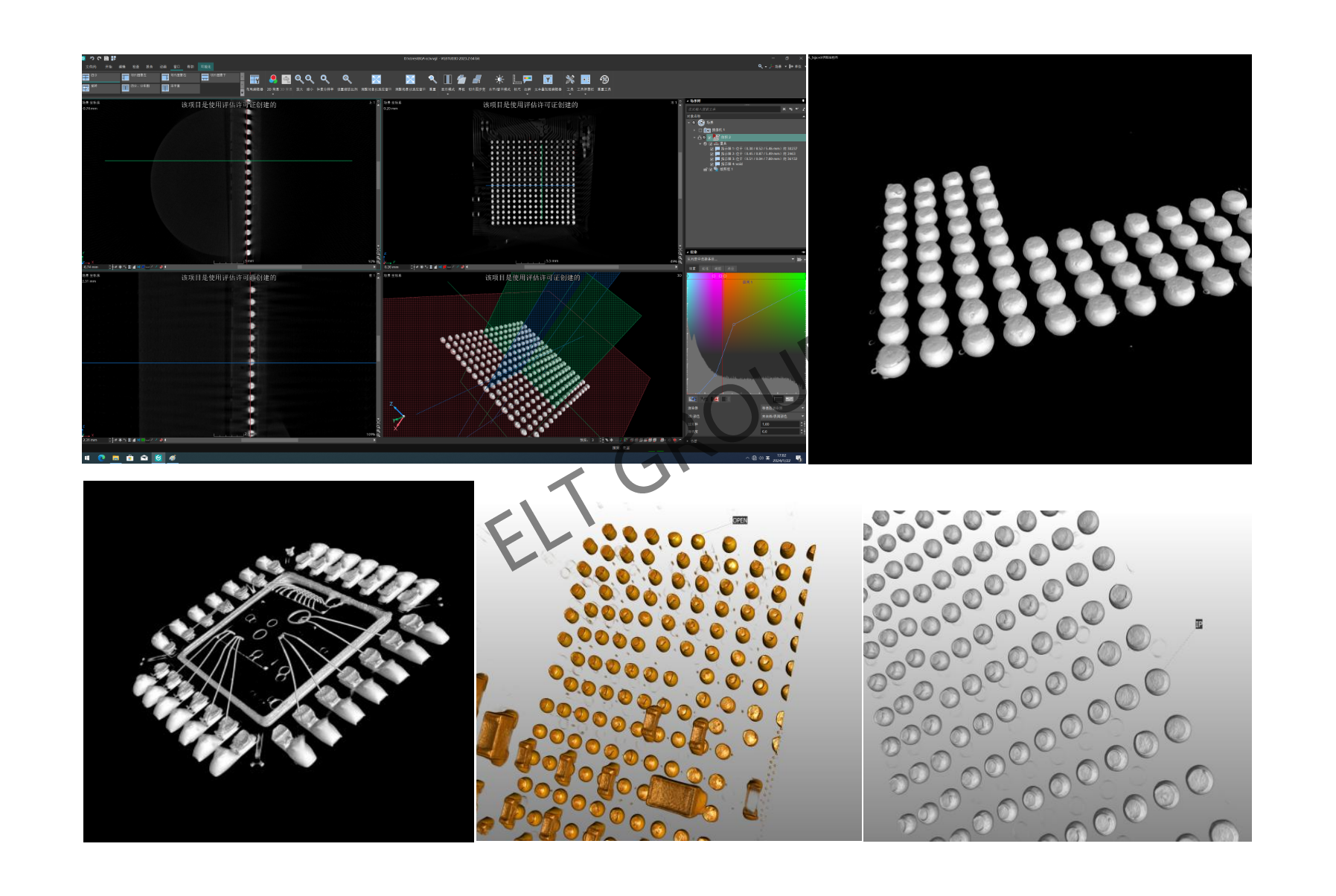
Task: Click the opacity curve color gradient editor
Action: (746, 333)
